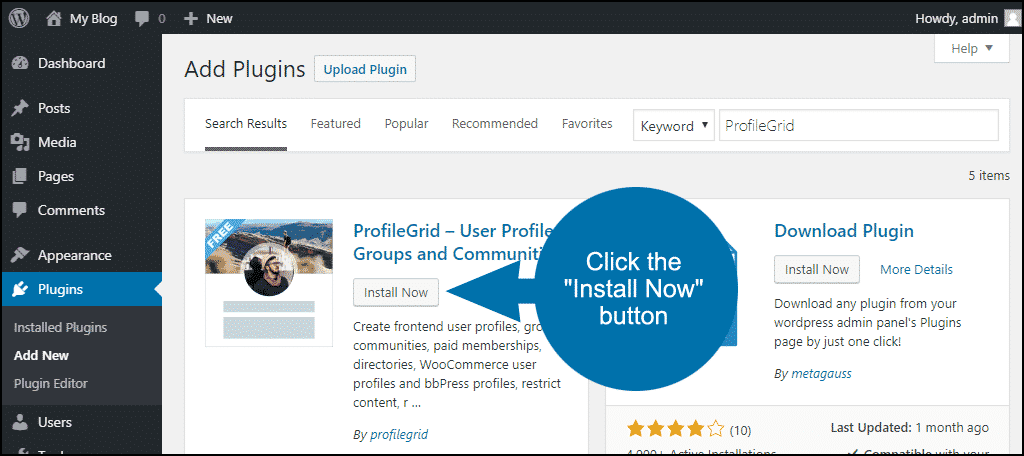Open Appearance menu in sidebar
The height and width of the screenshot is (456, 1024).
(x=74, y=255)
